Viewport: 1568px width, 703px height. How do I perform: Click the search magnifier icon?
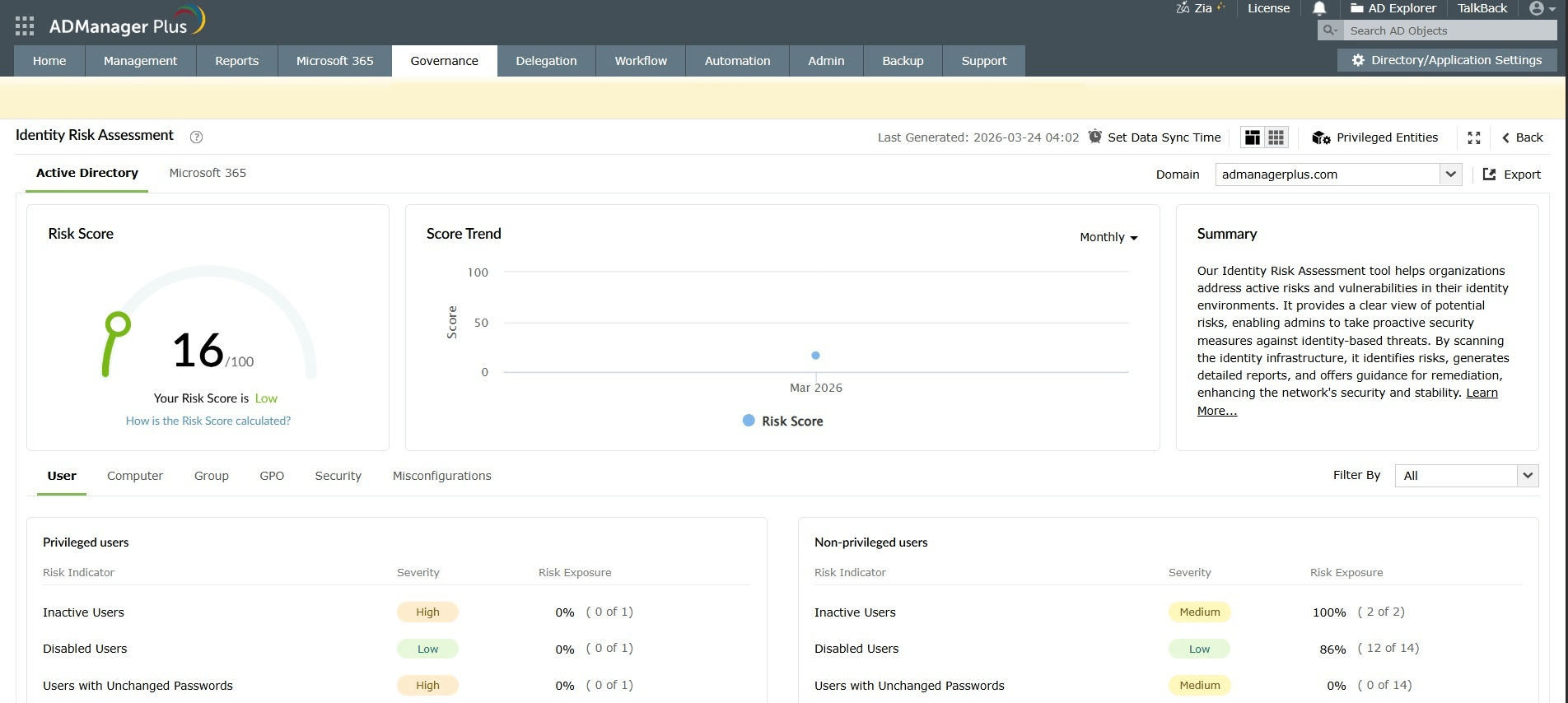1329,30
